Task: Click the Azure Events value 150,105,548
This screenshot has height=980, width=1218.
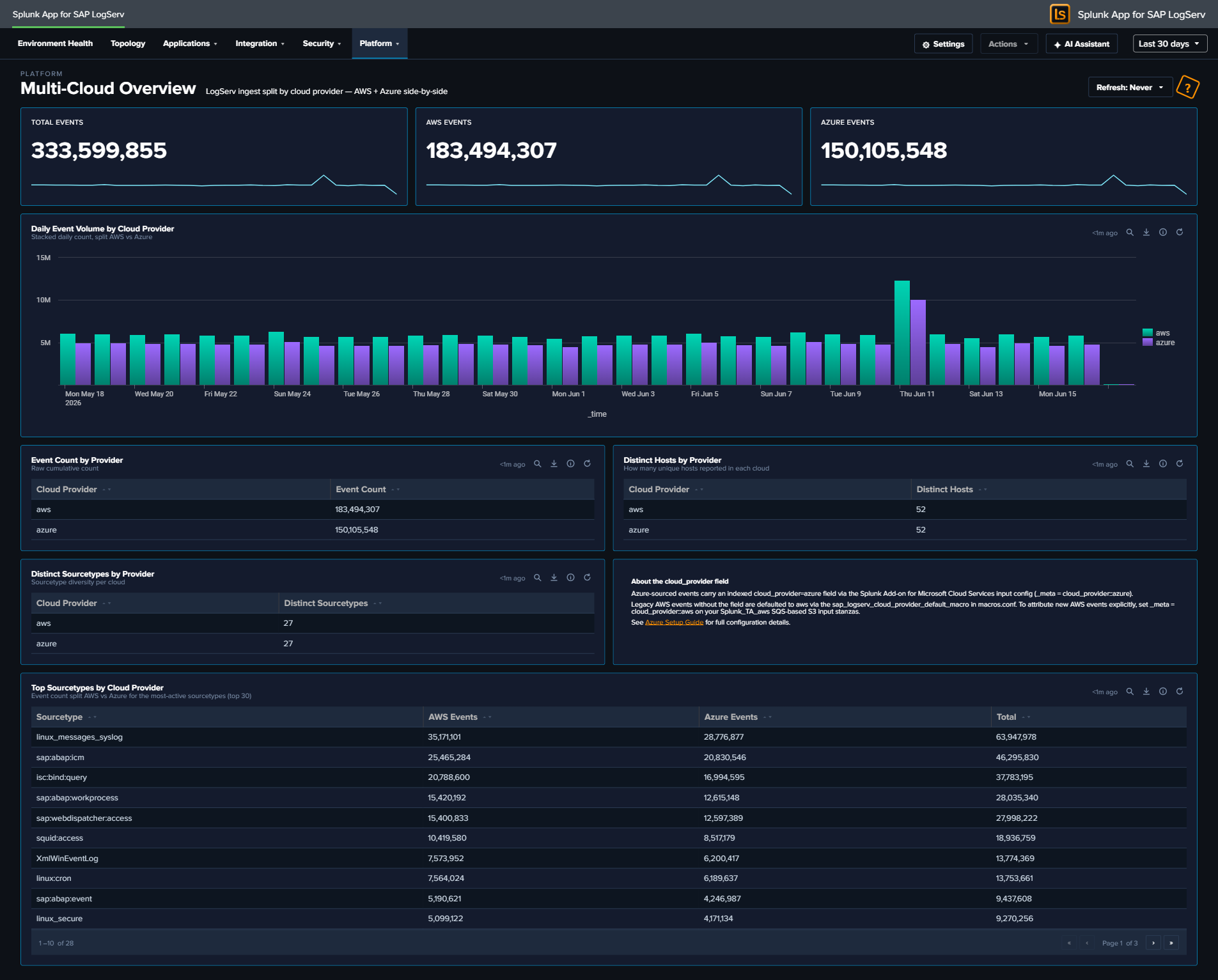Action: 884,151
